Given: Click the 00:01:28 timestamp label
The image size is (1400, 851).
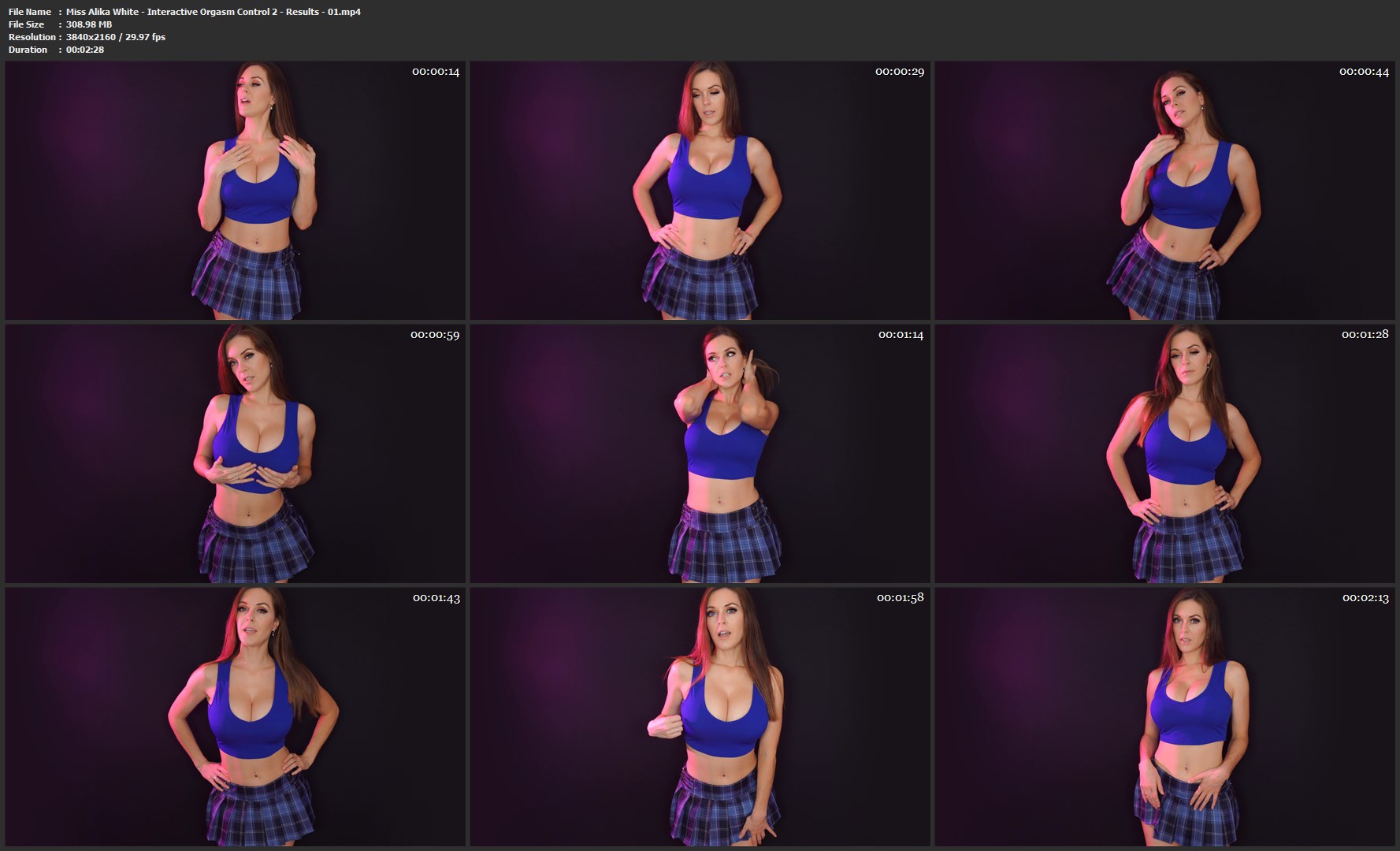Looking at the screenshot, I should (1365, 335).
